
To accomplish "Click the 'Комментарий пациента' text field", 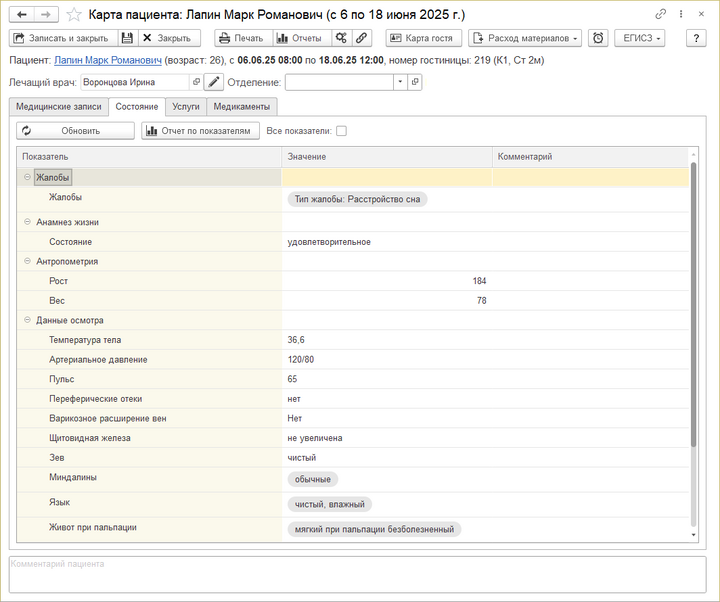I will coord(358,575).
